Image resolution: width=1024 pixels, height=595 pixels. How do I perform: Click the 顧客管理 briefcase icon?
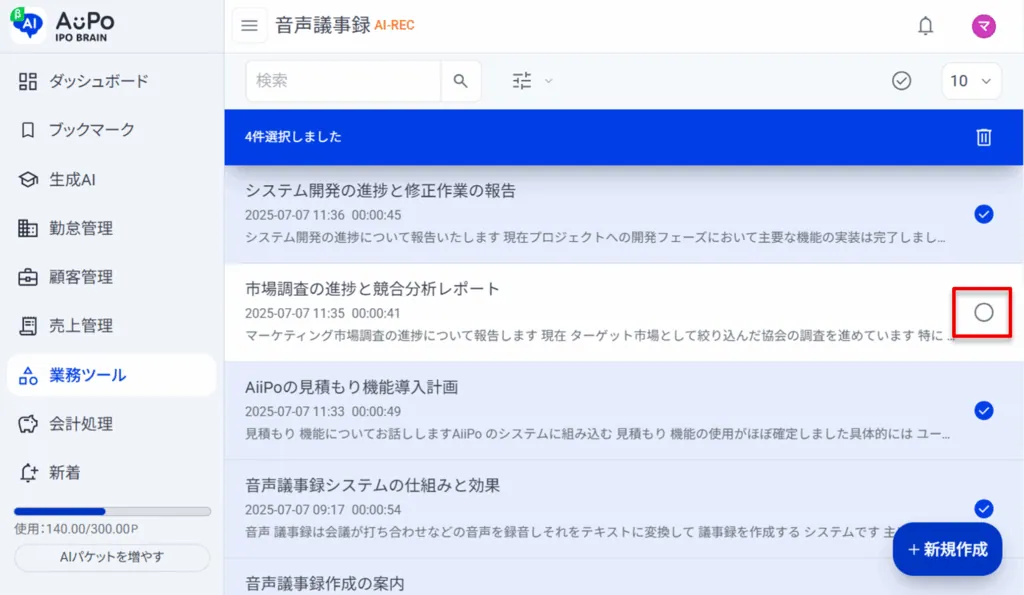[27, 277]
